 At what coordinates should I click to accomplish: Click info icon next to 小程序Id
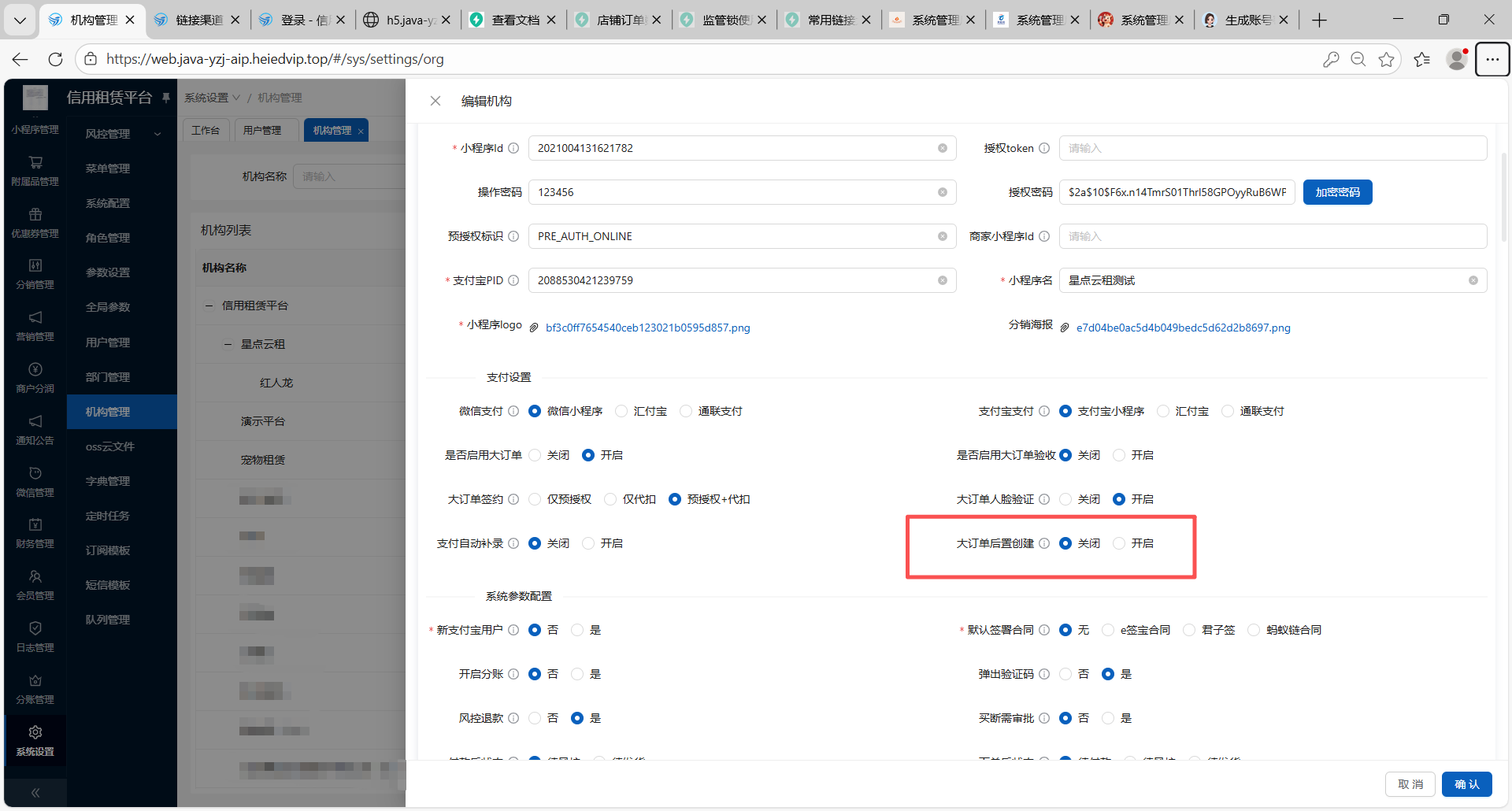[x=513, y=148]
